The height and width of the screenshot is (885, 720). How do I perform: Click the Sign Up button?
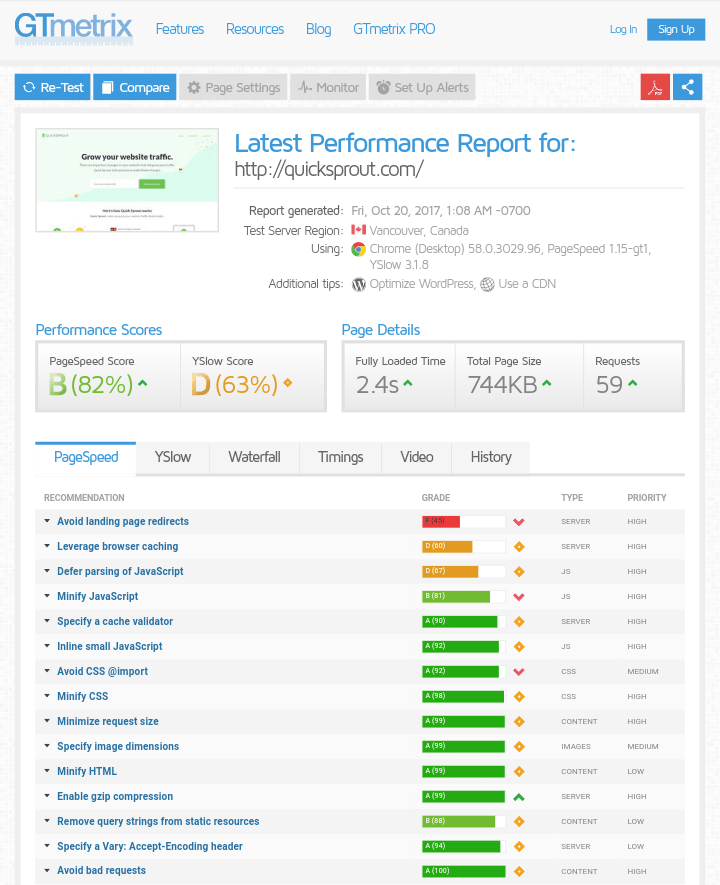coord(676,29)
